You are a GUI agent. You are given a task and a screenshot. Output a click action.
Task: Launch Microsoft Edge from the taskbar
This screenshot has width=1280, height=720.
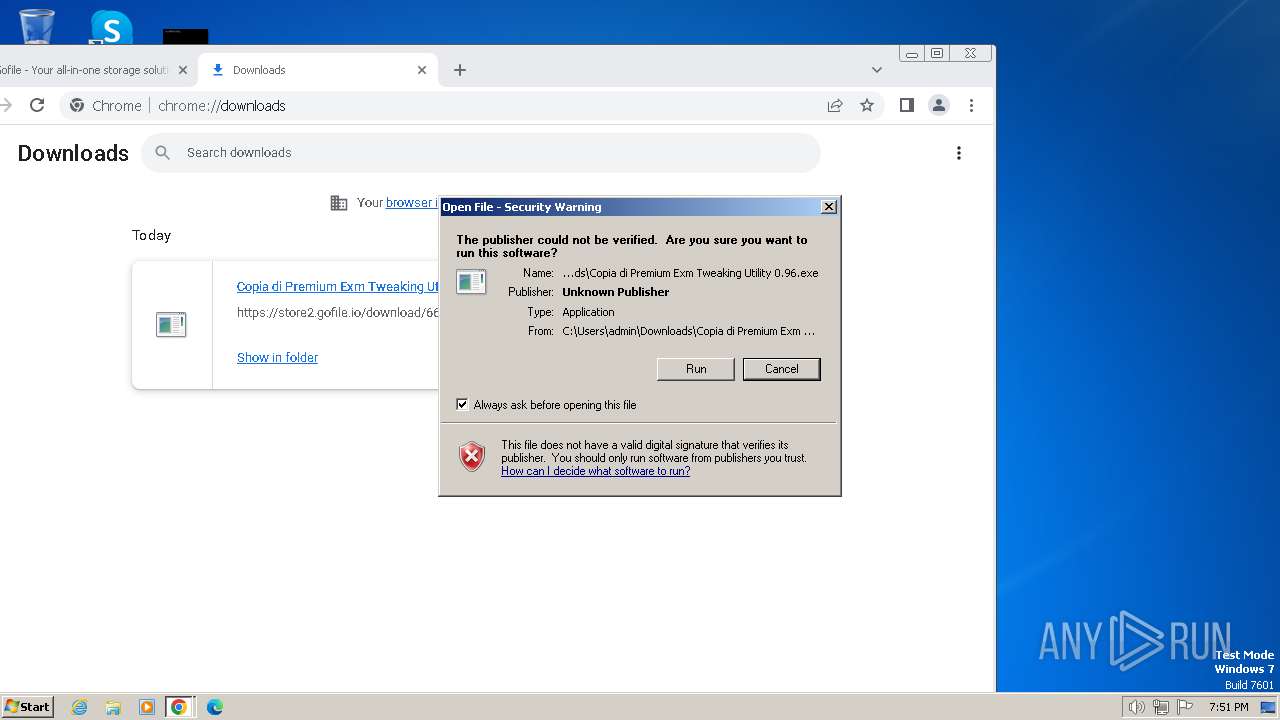214,707
